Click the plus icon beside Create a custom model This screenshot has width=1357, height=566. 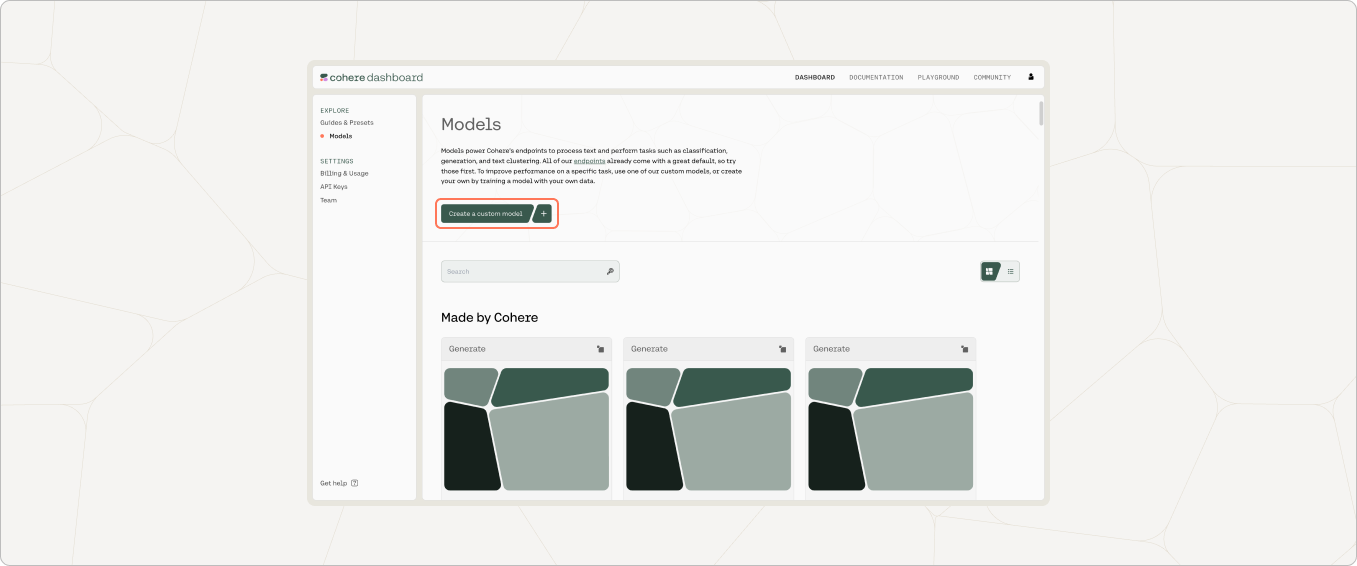(544, 213)
